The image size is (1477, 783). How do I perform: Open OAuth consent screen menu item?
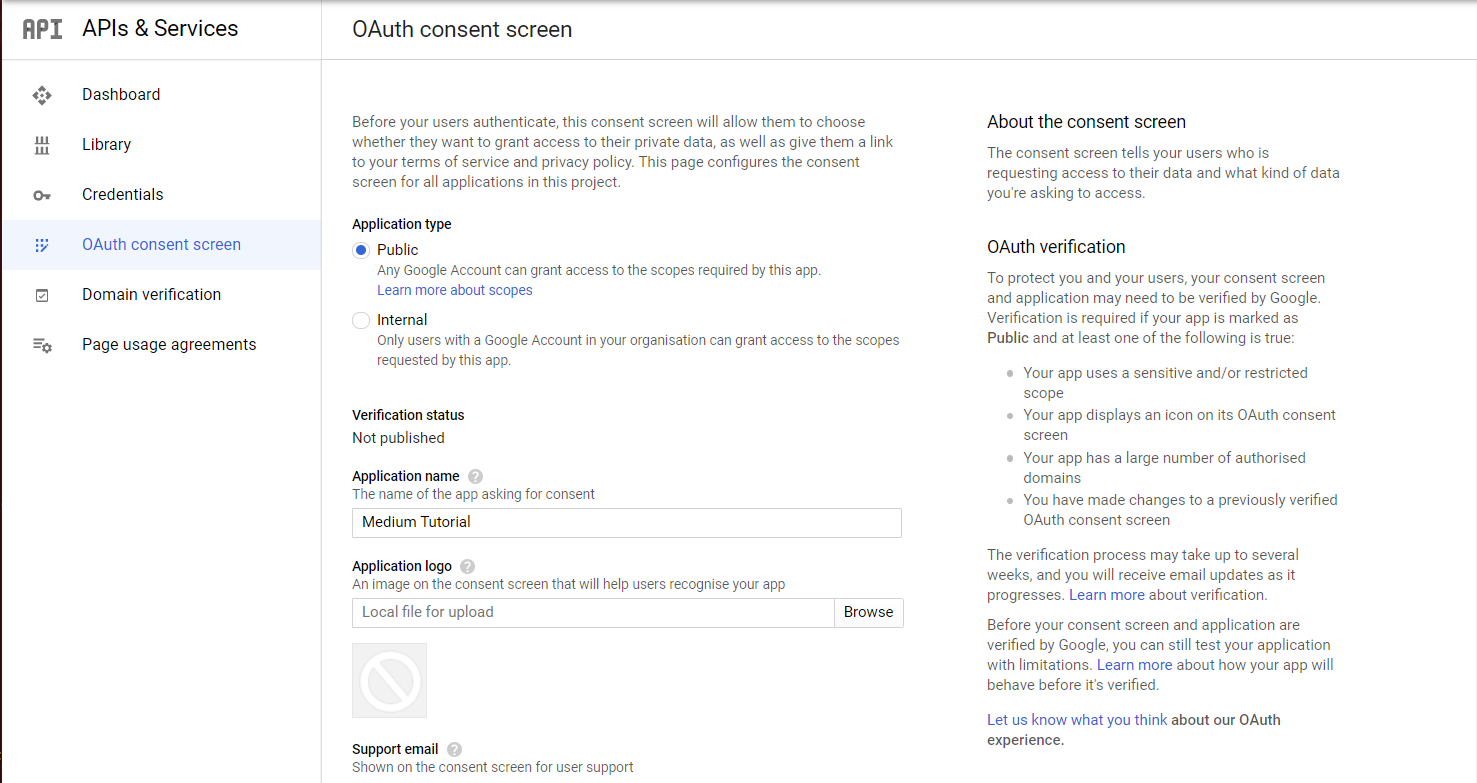pos(161,245)
